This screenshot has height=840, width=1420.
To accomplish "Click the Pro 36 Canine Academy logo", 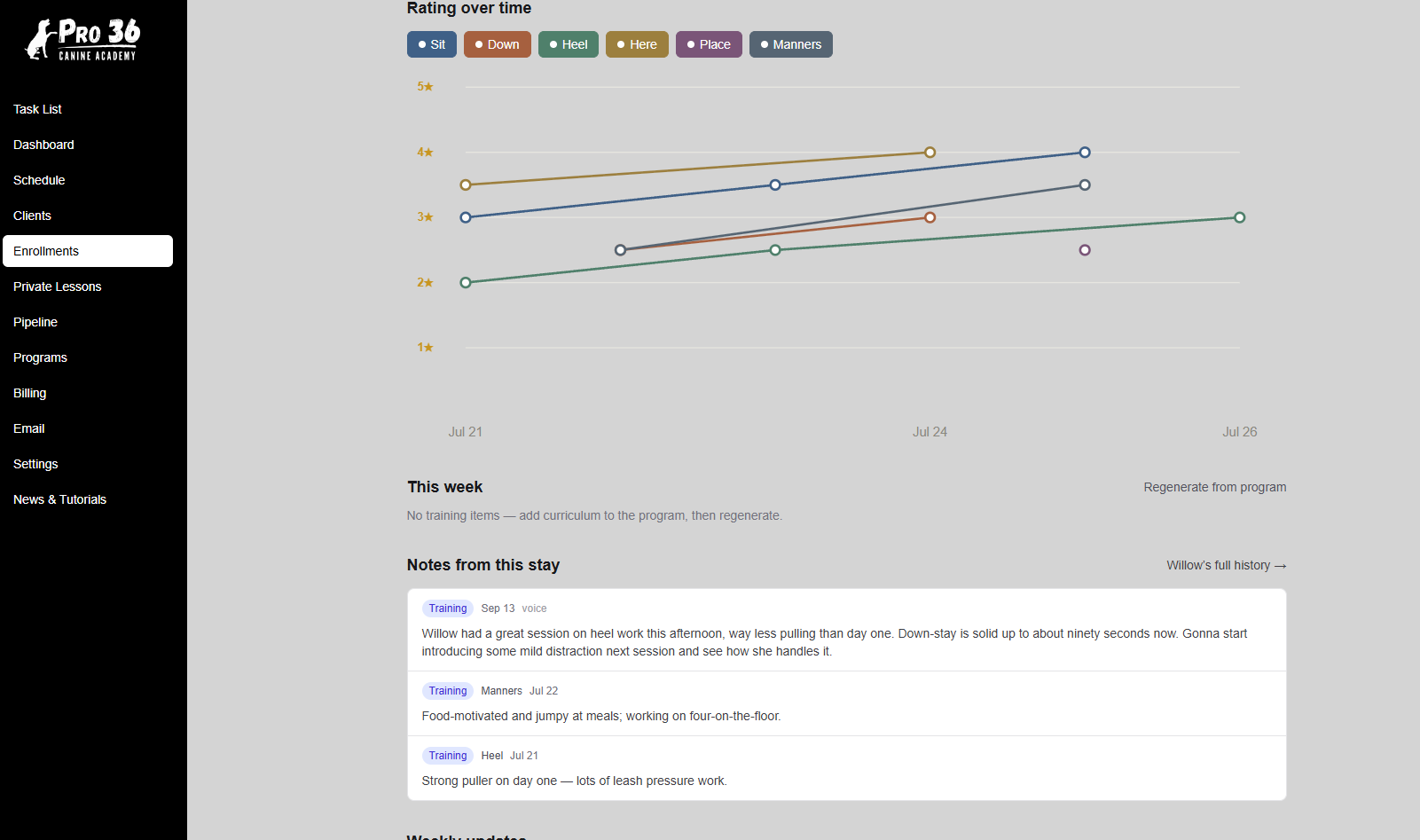I will coord(82,40).
